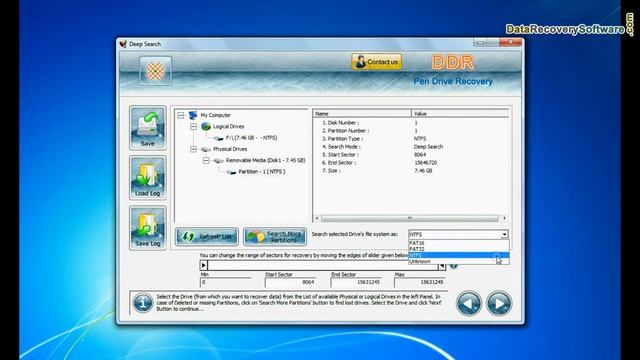Viewport: 640px width, 360px height.
Task: Click the Value column header
Action: 460,113
